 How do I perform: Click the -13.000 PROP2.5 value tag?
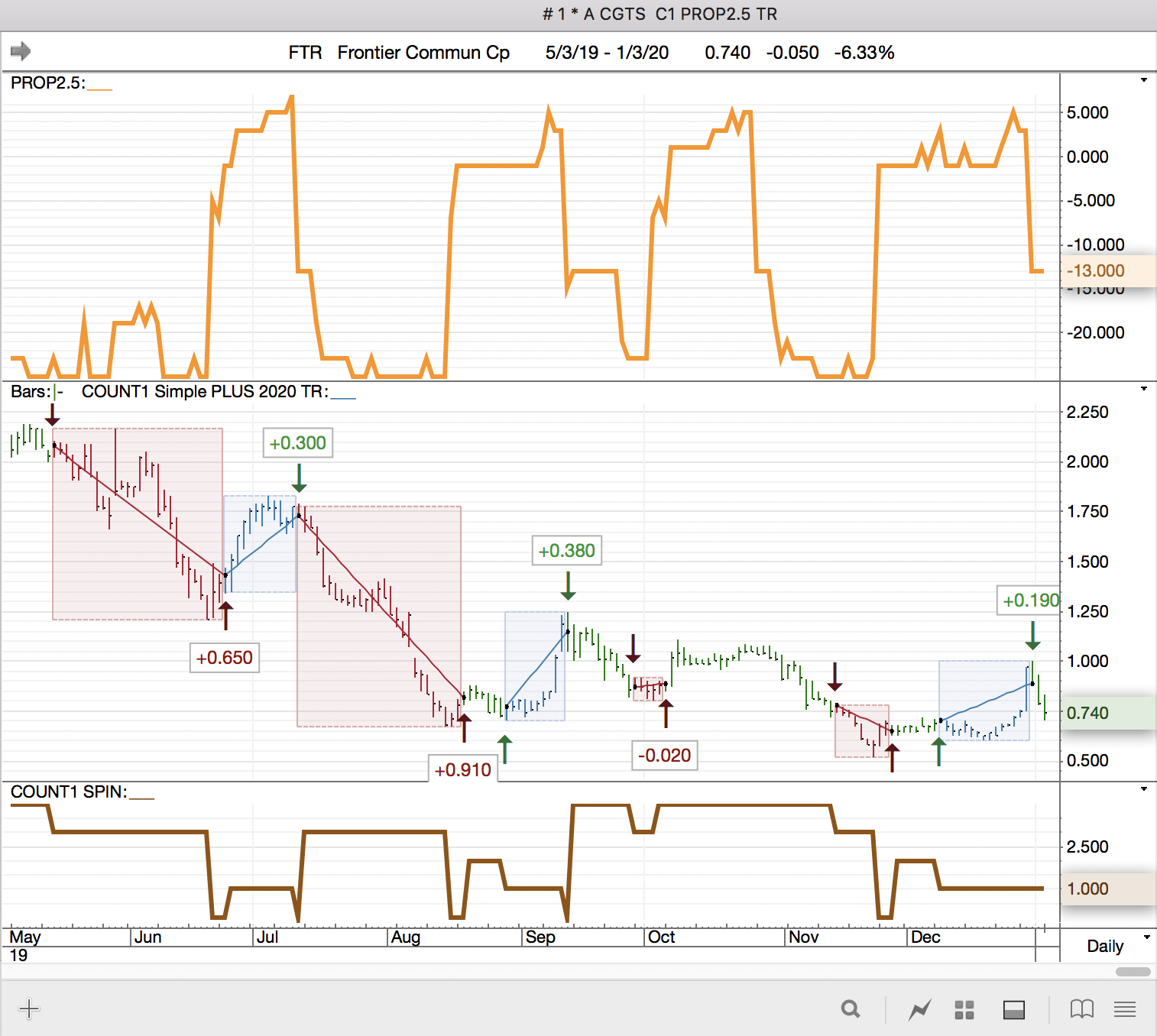click(x=1108, y=270)
